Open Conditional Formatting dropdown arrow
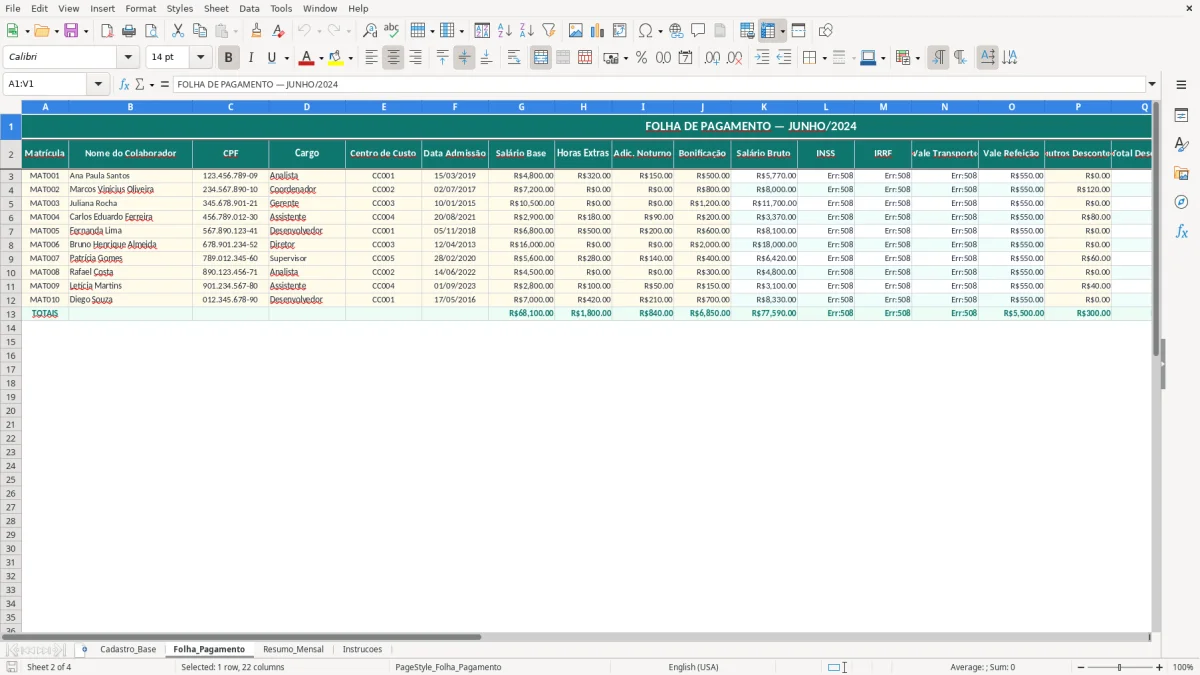The width and height of the screenshot is (1200, 675). click(x=917, y=58)
